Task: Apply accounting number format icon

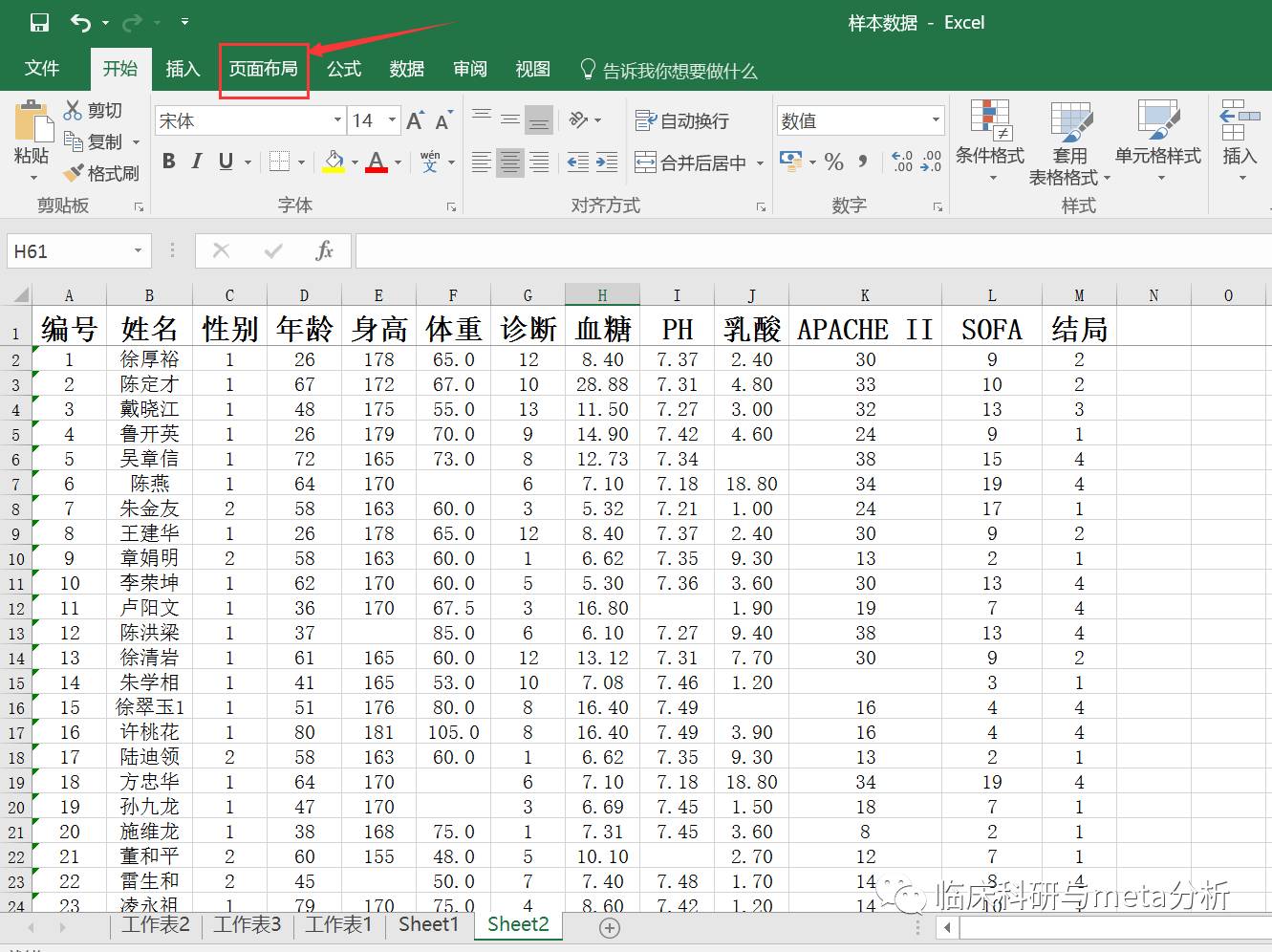Action: tap(791, 161)
